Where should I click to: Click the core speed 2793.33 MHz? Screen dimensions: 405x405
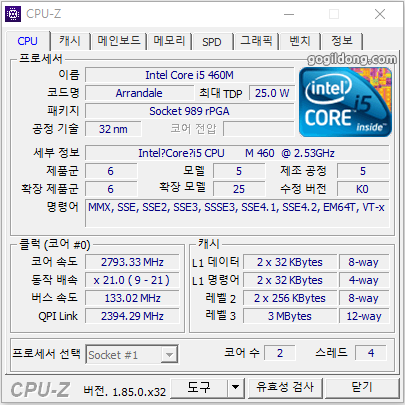click(x=132, y=262)
